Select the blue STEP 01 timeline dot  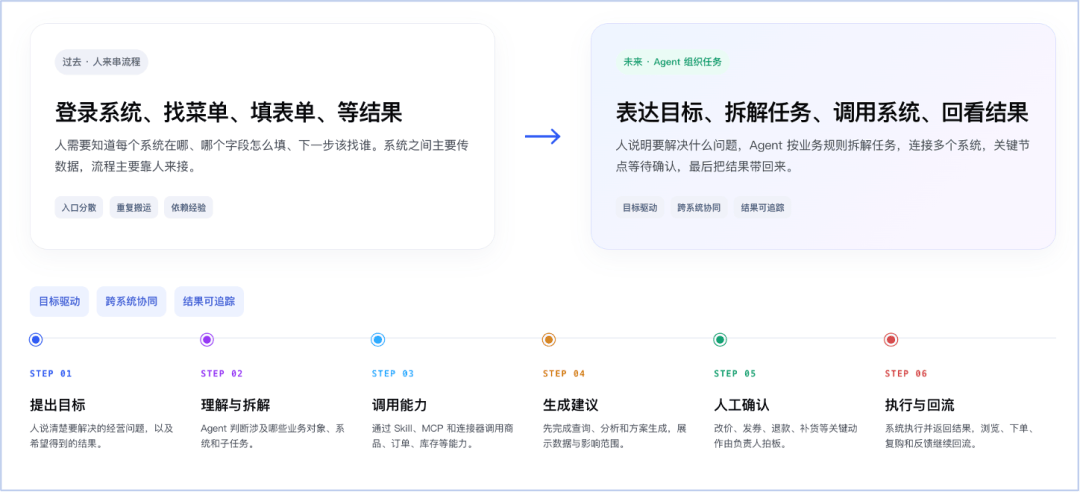point(37,339)
